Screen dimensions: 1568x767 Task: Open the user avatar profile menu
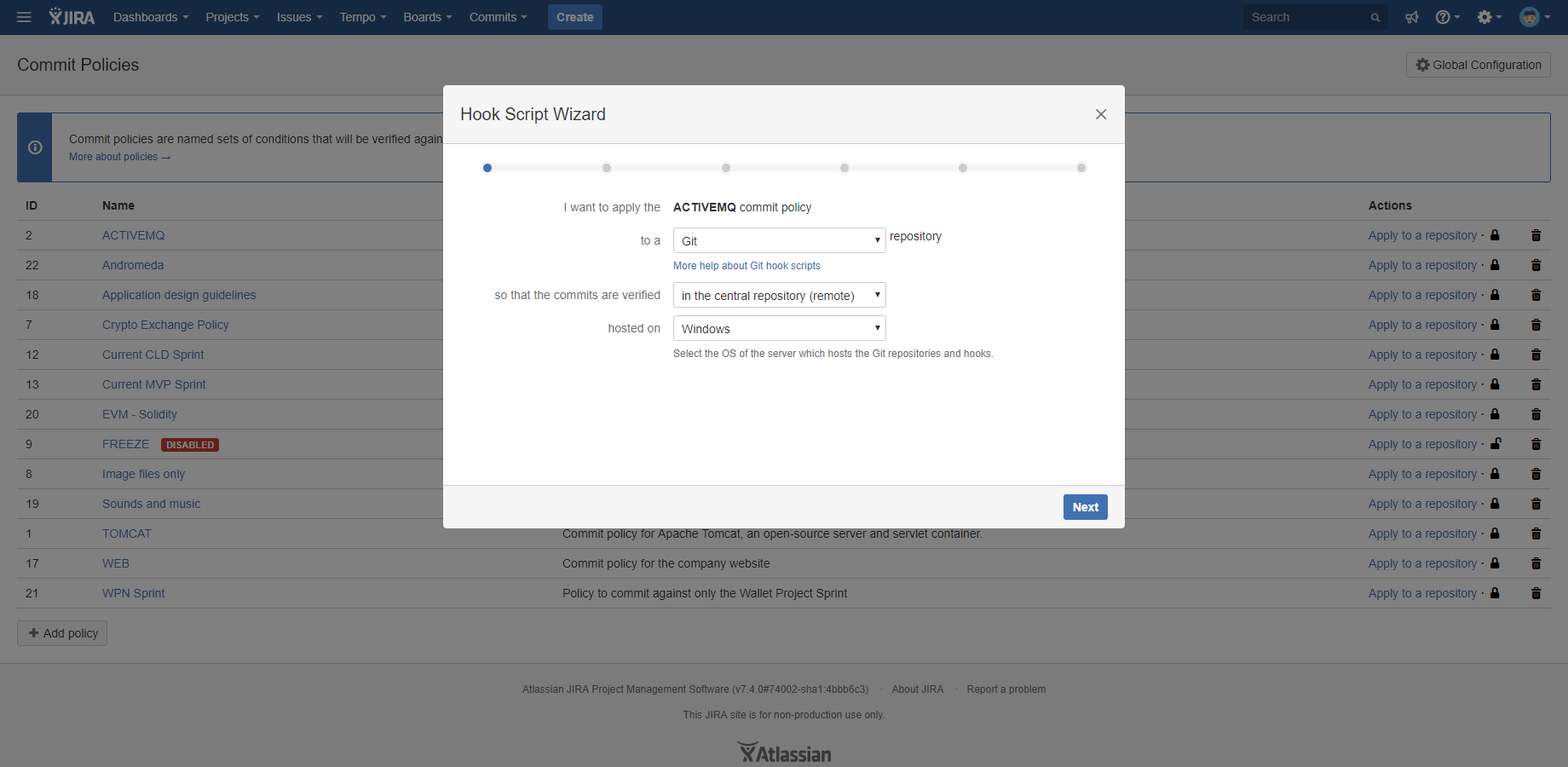[x=1535, y=17]
